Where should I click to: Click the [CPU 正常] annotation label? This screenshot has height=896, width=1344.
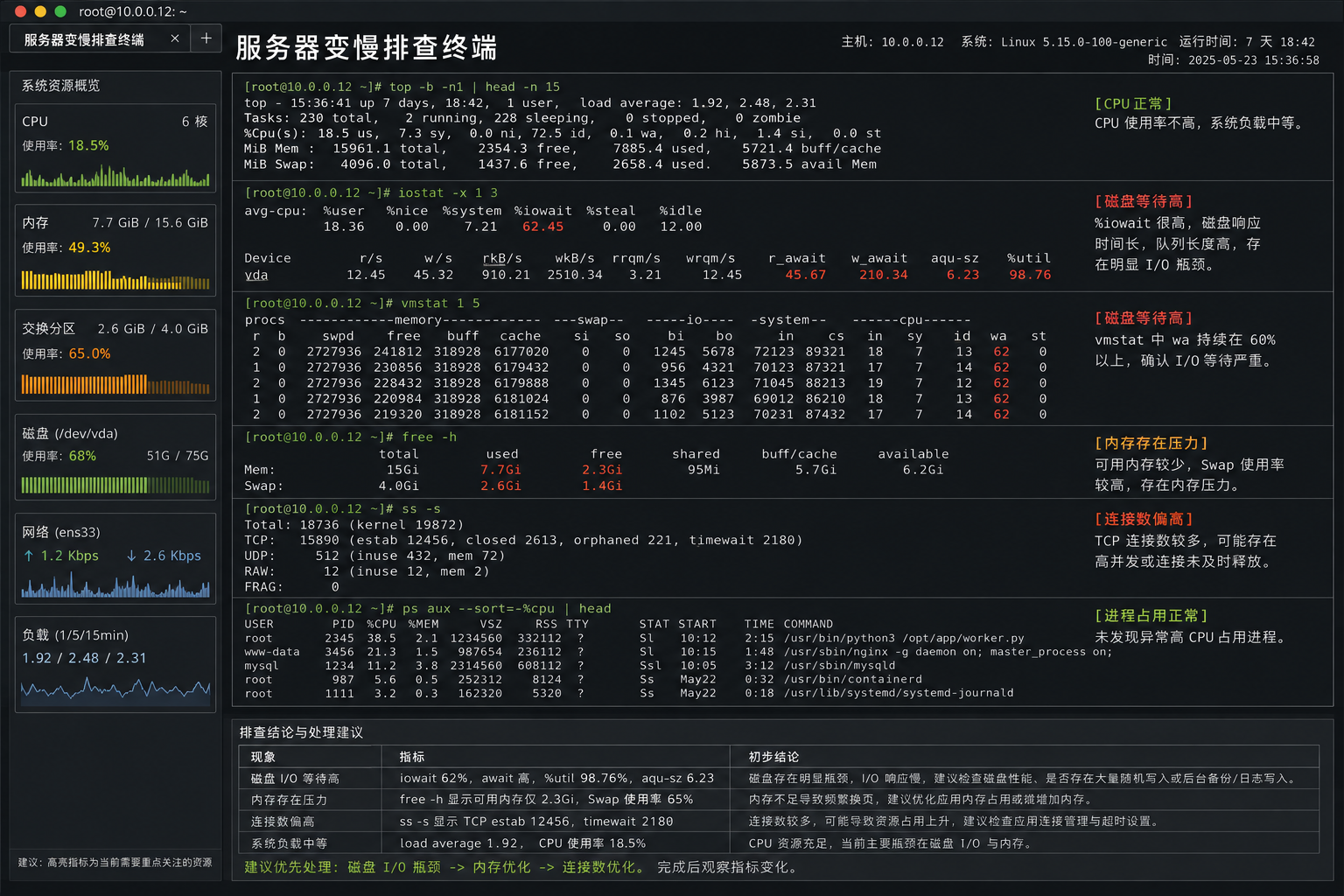(1133, 103)
